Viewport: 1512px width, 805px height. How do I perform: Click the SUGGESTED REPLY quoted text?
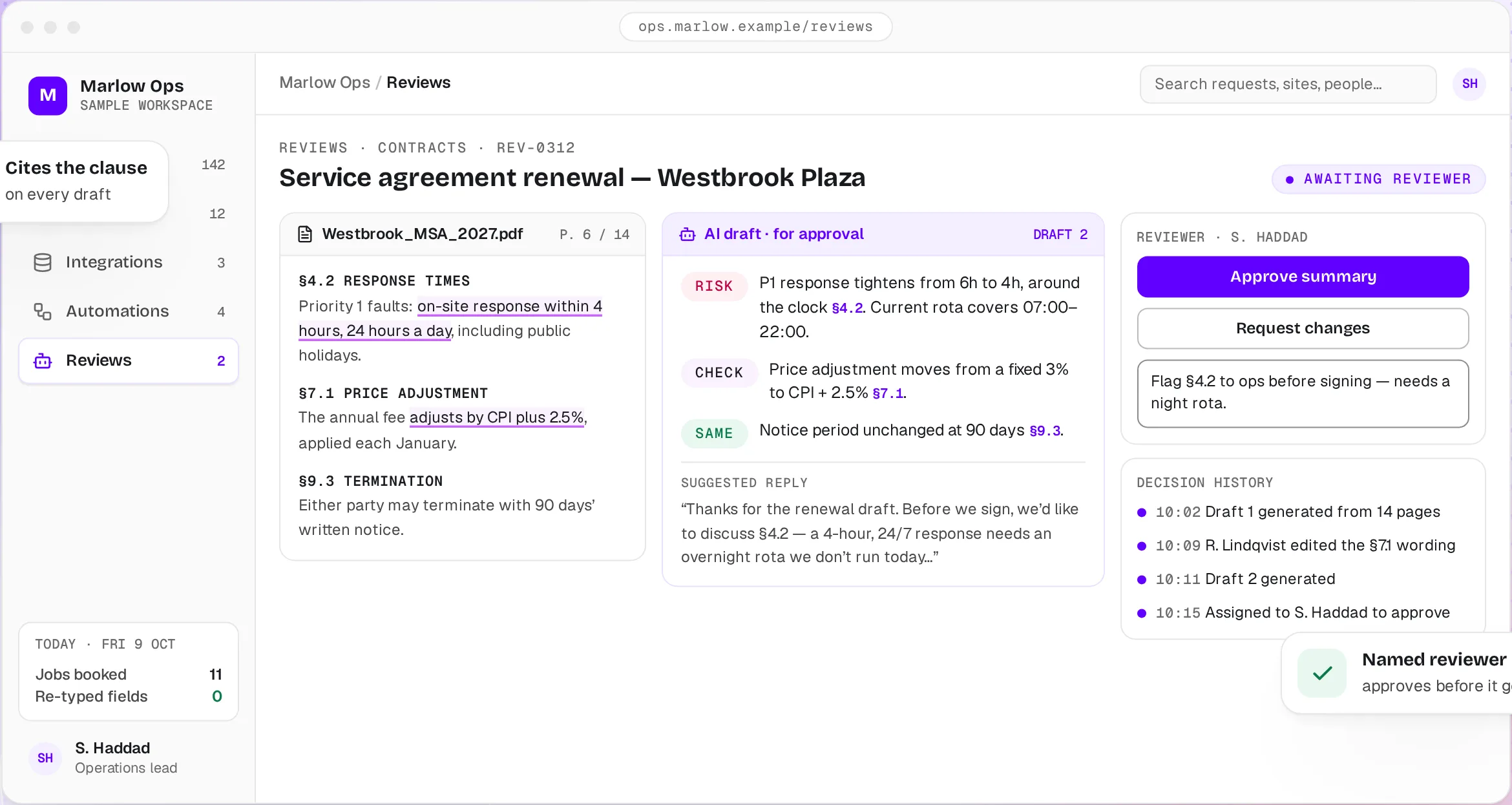coord(879,533)
